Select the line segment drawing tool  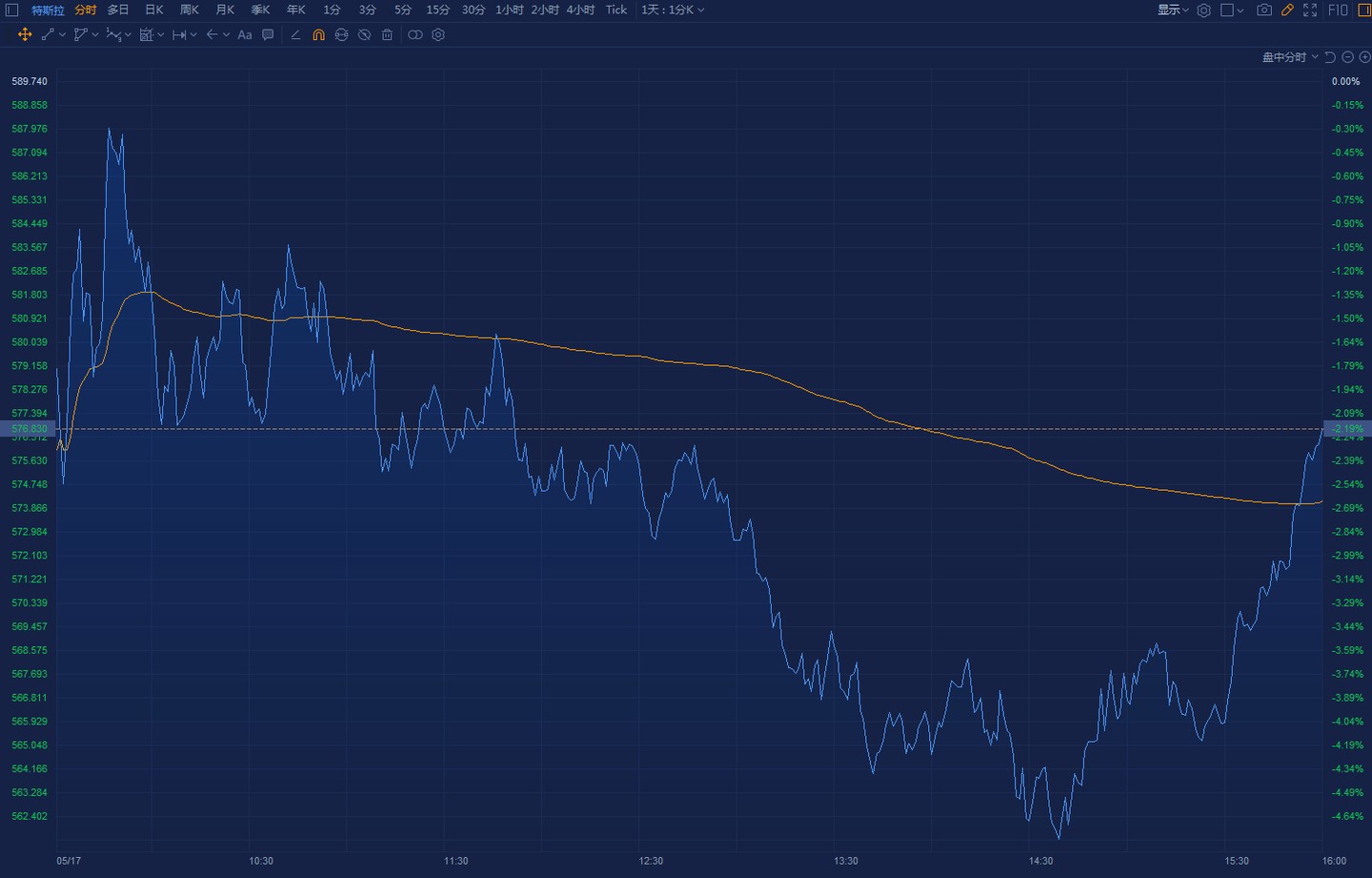tap(48, 34)
